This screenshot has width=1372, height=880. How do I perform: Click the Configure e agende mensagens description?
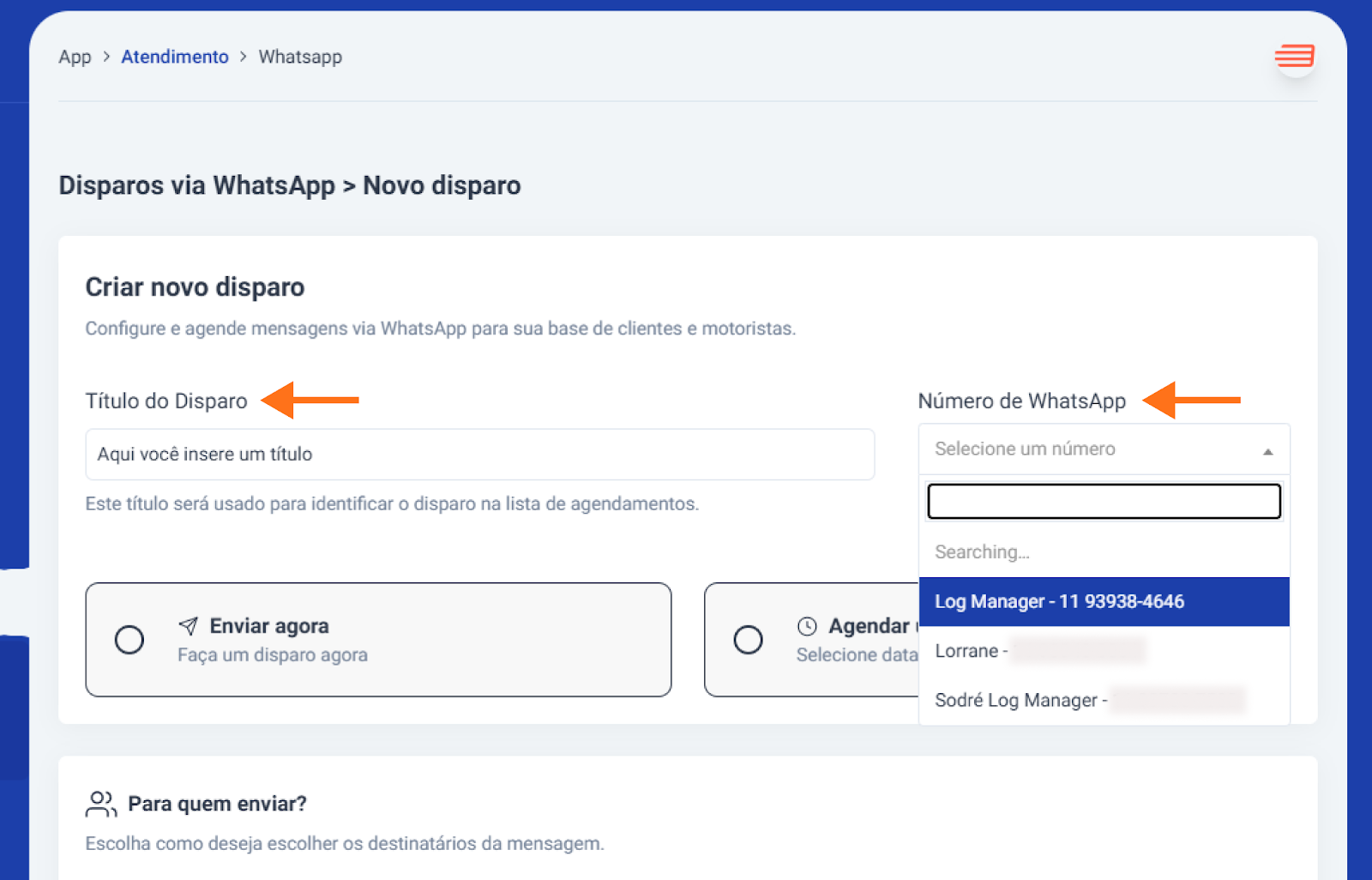point(441,328)
